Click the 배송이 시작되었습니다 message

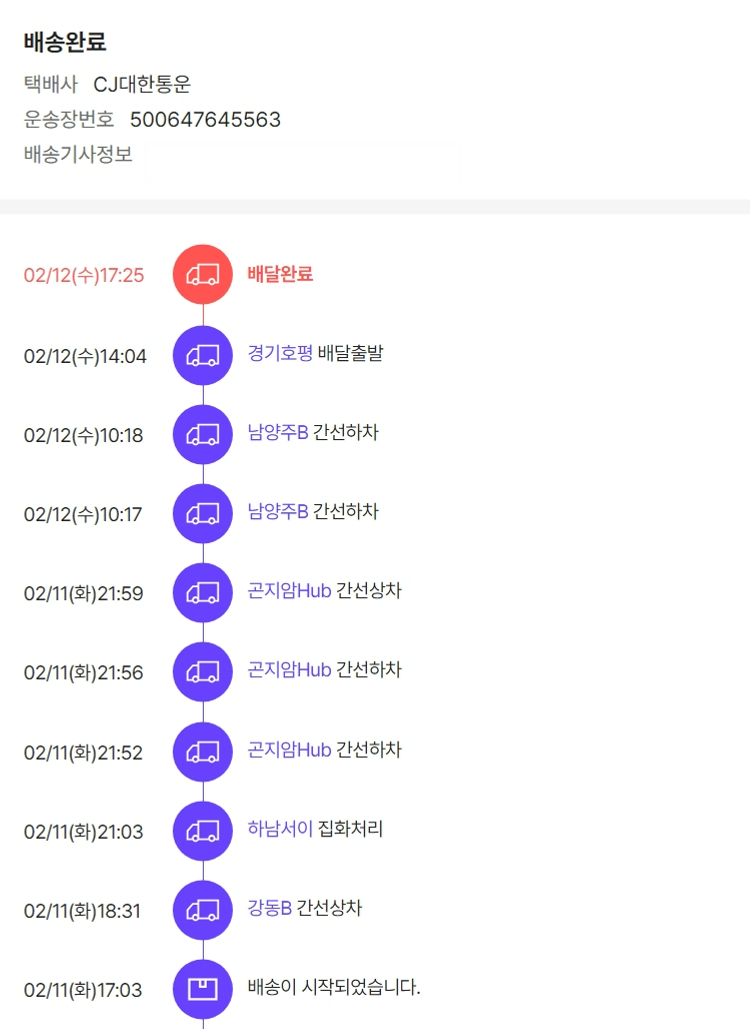click(334, 988)
